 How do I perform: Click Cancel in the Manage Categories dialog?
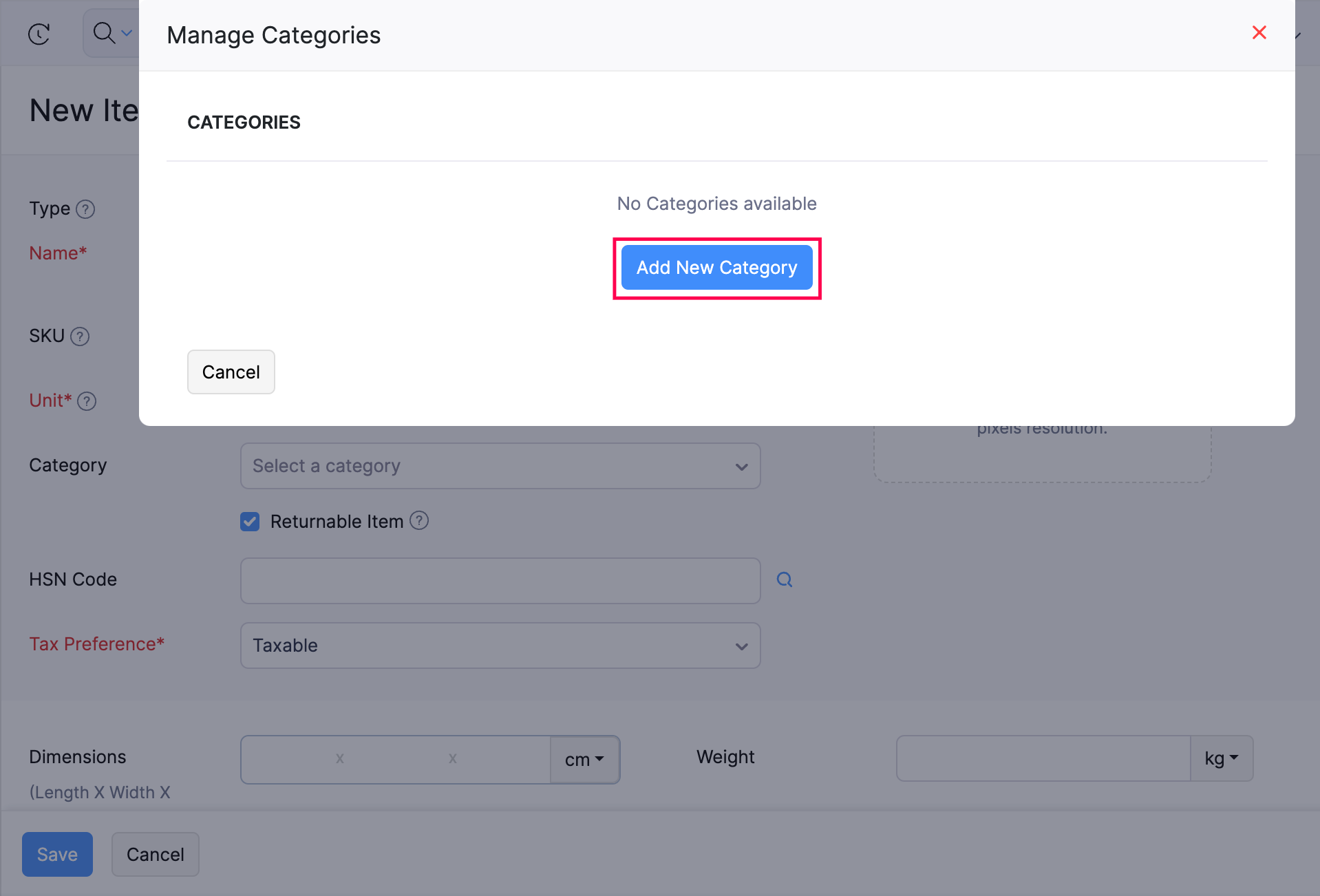[231, 372]
